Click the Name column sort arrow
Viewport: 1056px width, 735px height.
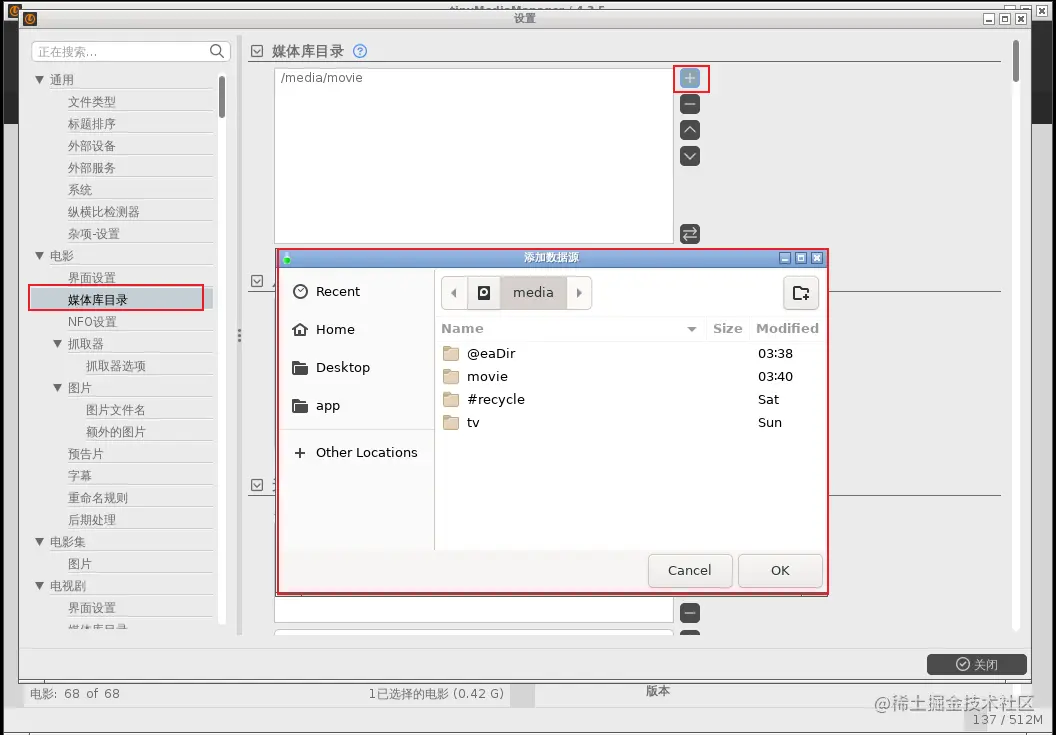tap(692, 329)
